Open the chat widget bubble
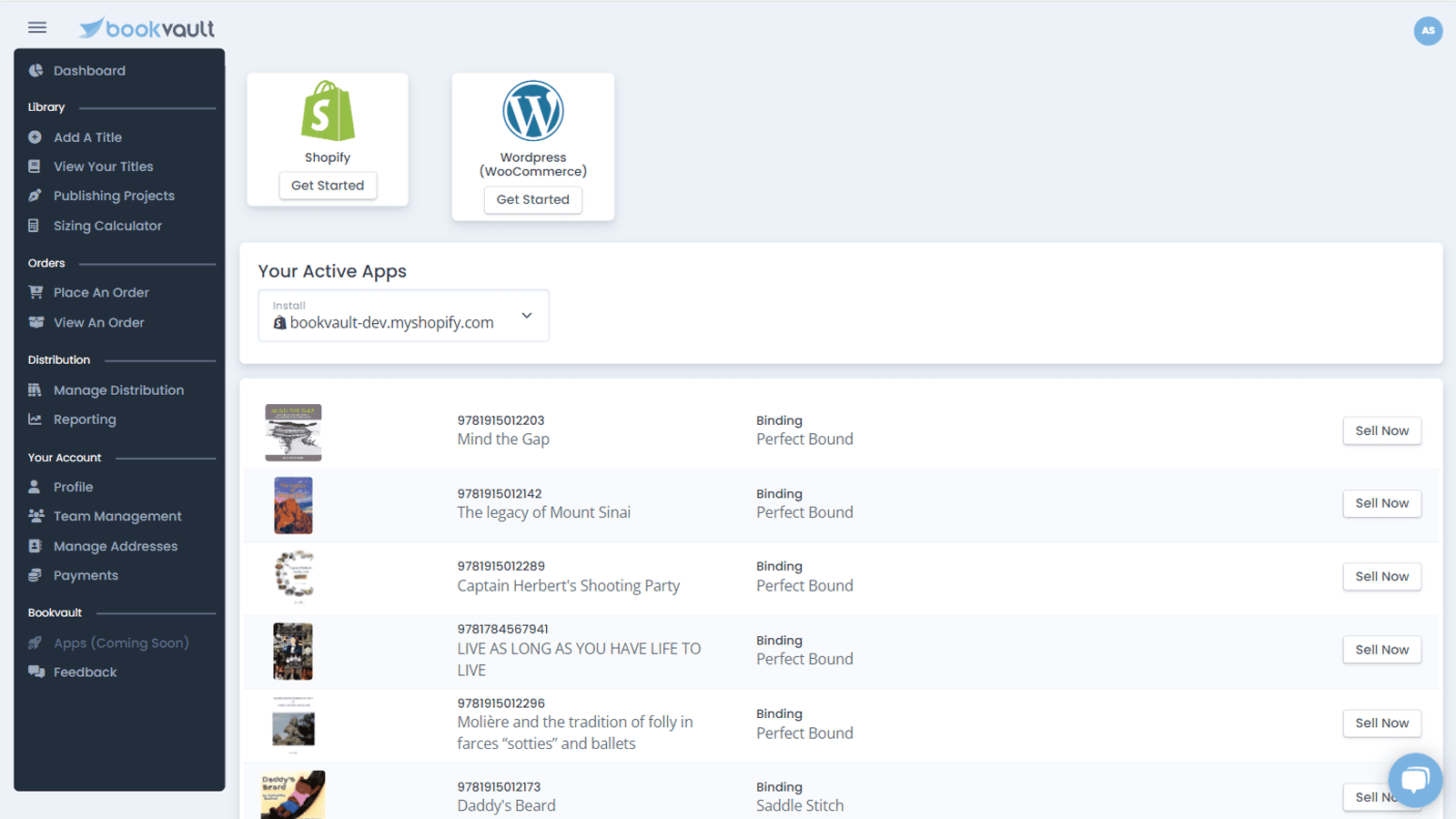Screen dimensions: 1456x819 pyautogui.click(x=1414, y=780)
